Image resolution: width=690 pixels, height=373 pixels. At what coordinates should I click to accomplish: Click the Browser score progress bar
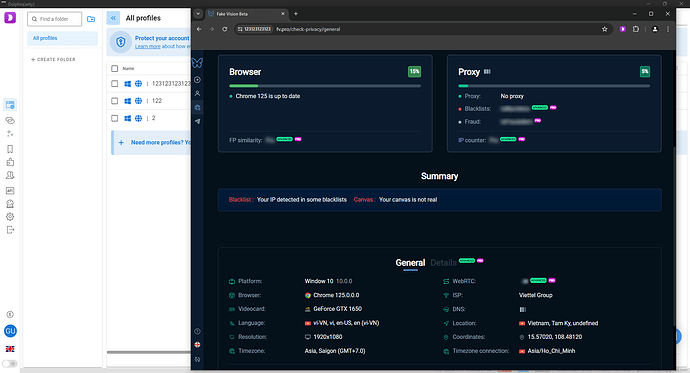[x=325, y=86]
